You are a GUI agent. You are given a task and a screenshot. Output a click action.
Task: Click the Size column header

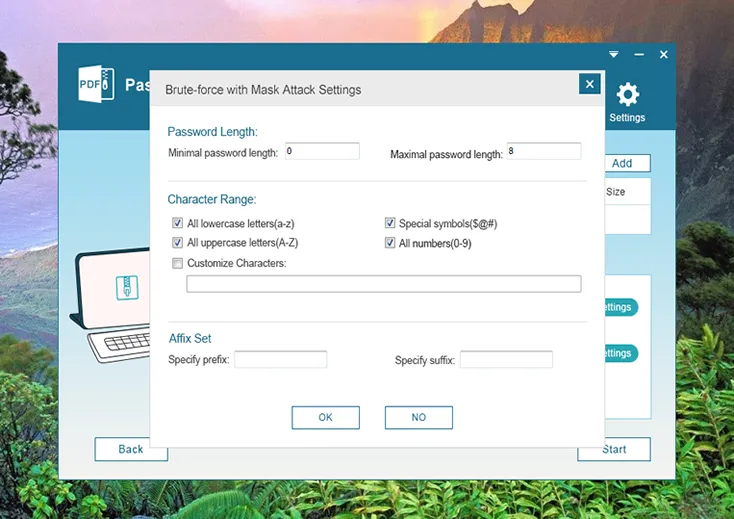point(616,192)
